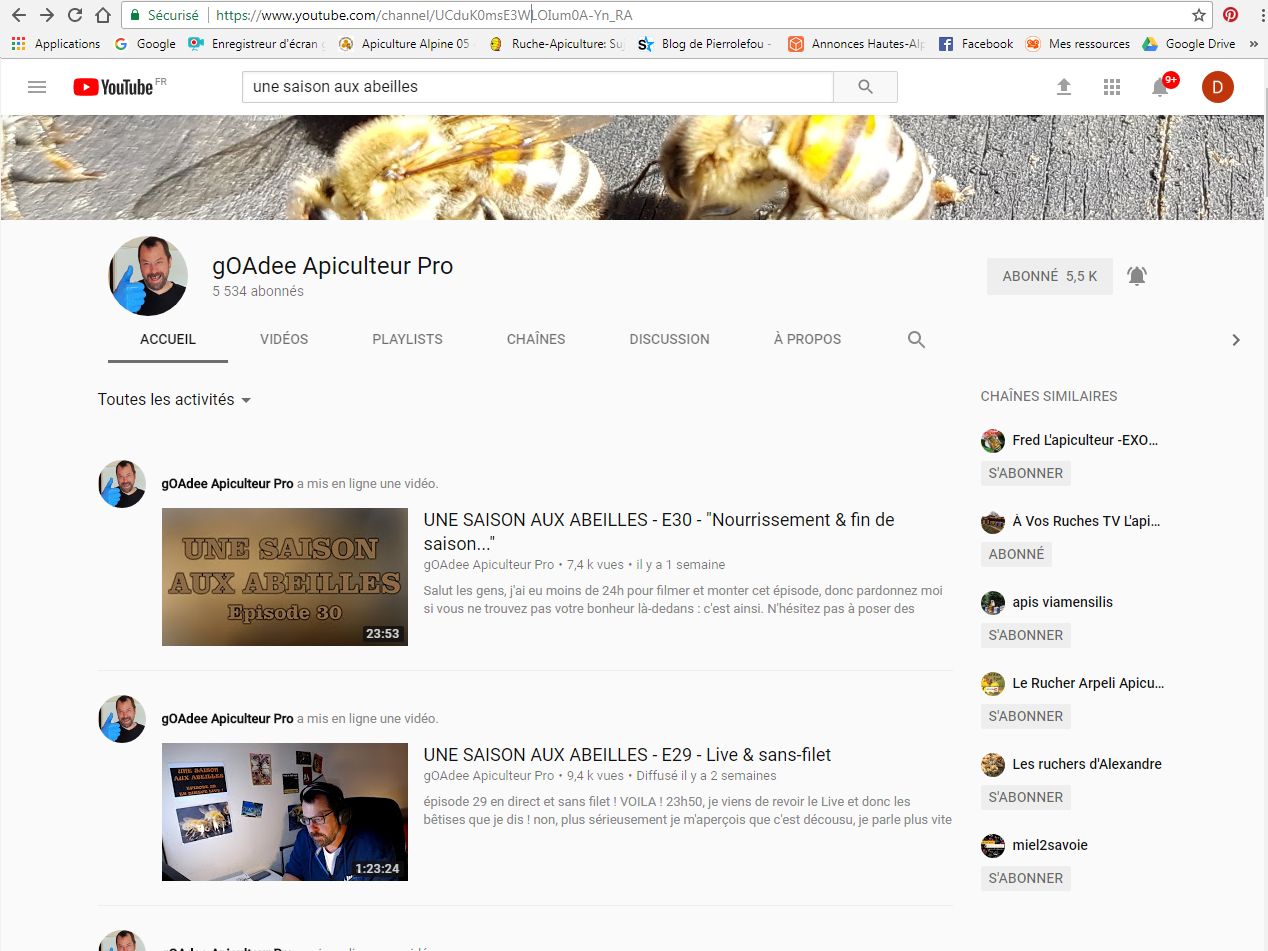Expand Toutes les activités dropdown
Screen dimensions: 1268x951
pos(174,400)
